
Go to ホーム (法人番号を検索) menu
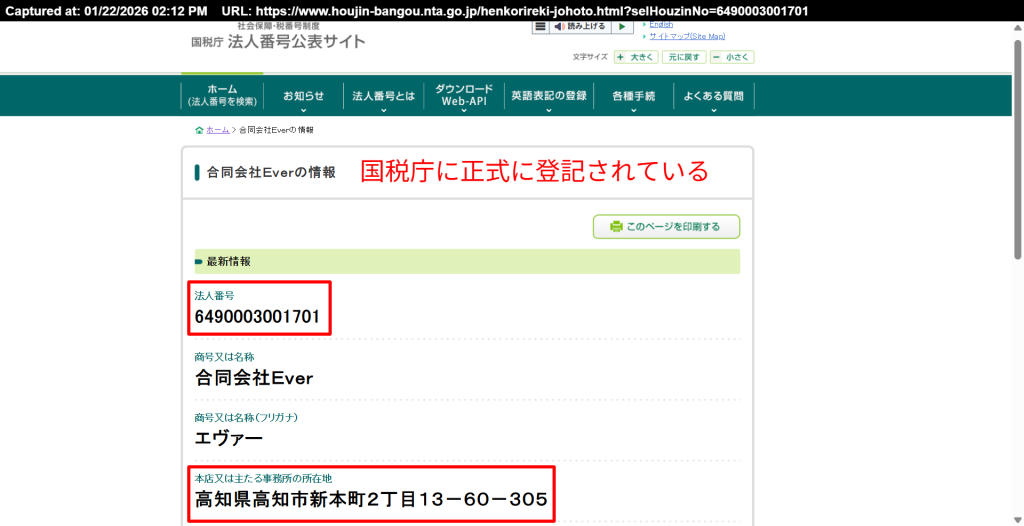[x=222, y=95]
